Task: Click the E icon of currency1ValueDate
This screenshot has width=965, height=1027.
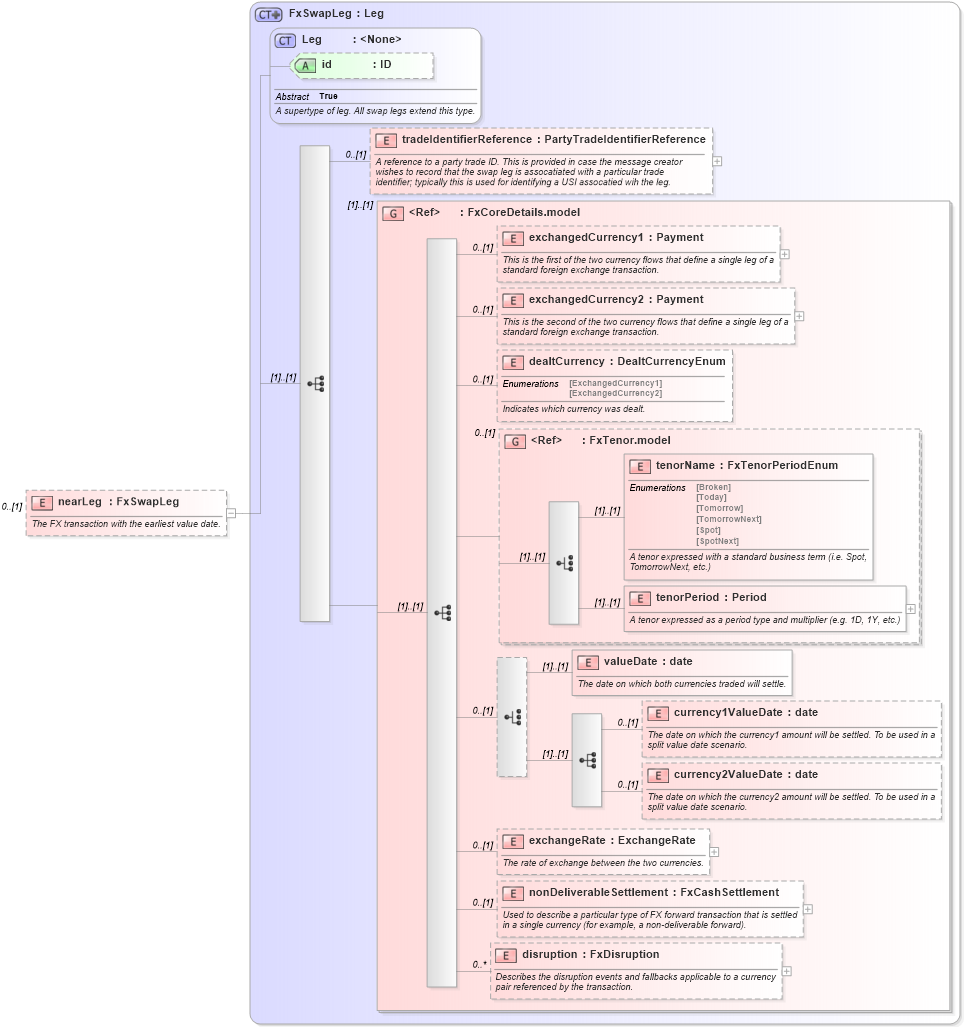Action: [x=658, y=713]
